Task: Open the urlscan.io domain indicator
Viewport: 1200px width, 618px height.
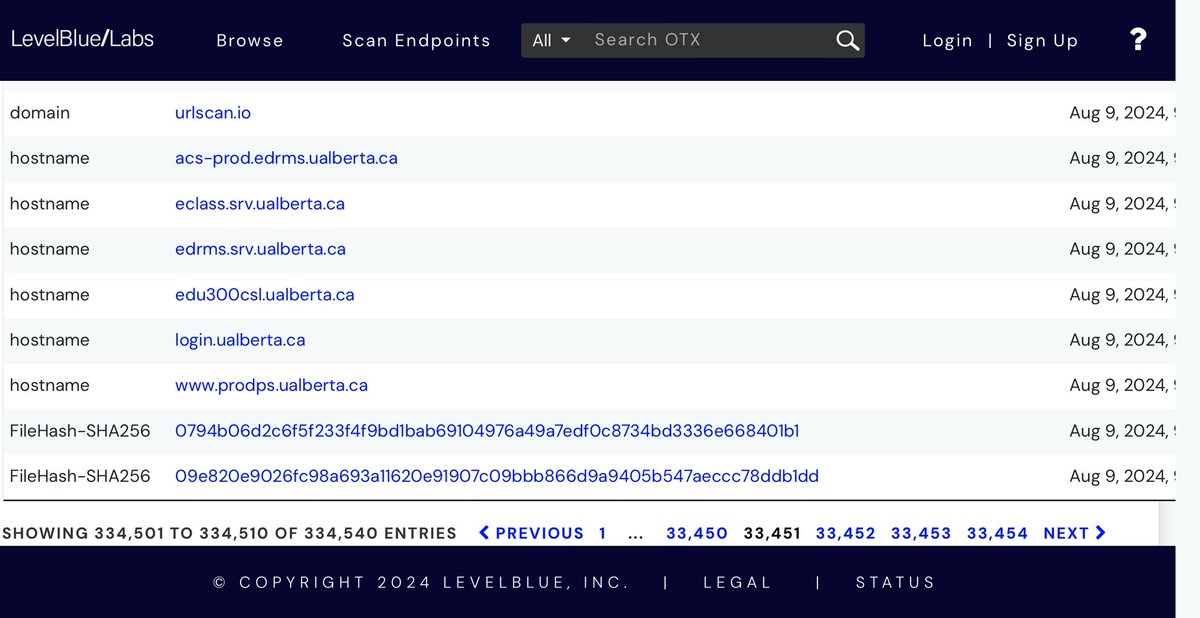Action: coord(213,113)
